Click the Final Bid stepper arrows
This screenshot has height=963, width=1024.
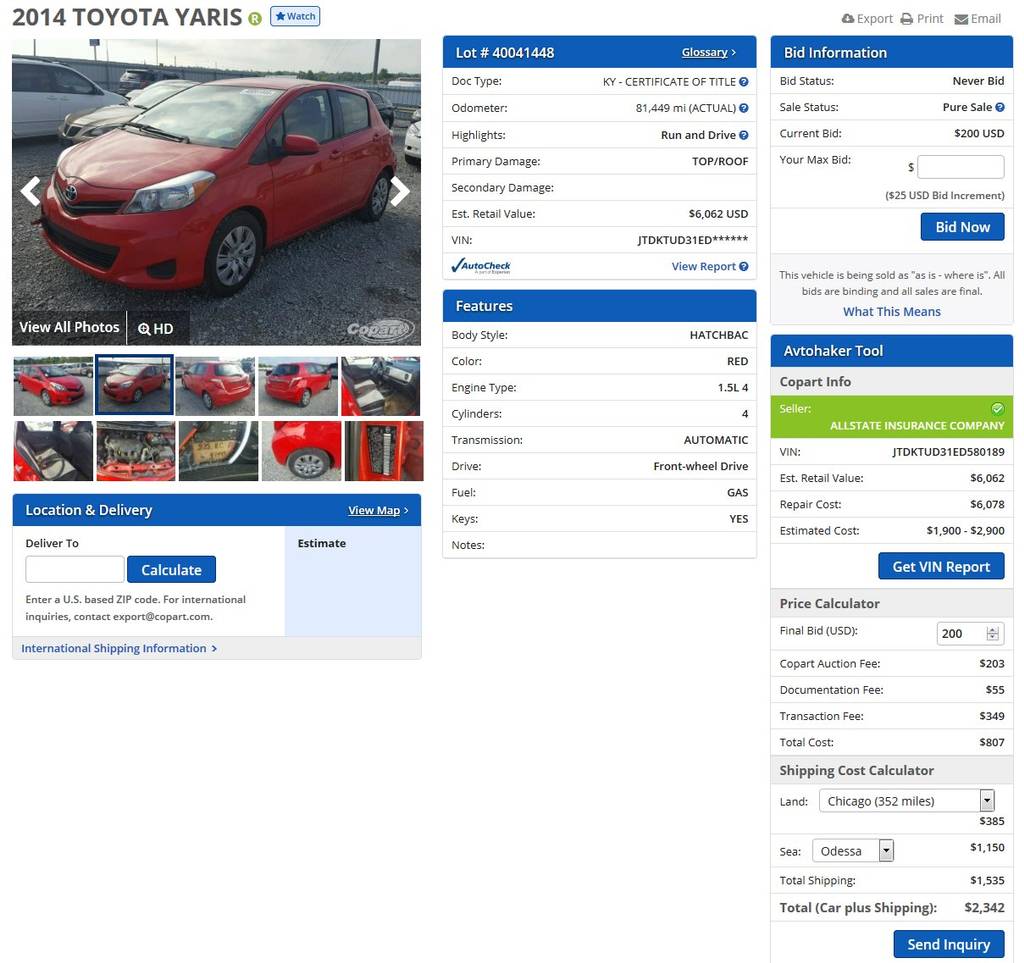point(993,633)
